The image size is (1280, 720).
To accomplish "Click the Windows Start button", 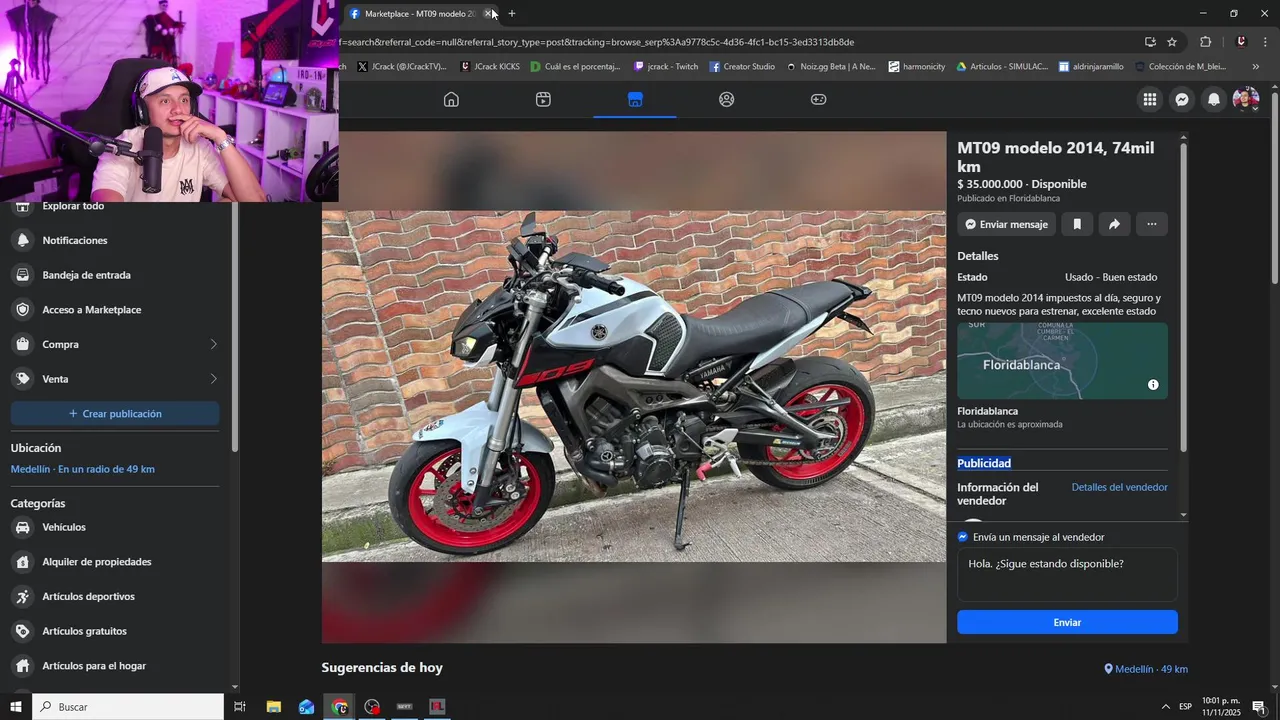I will pyautogui.click(x=16, y=707).
